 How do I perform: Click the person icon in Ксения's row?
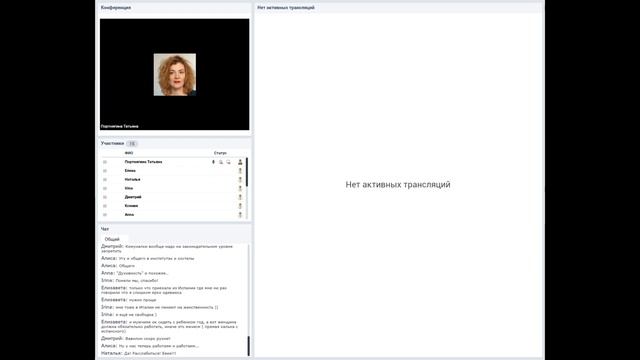[240, 206]
